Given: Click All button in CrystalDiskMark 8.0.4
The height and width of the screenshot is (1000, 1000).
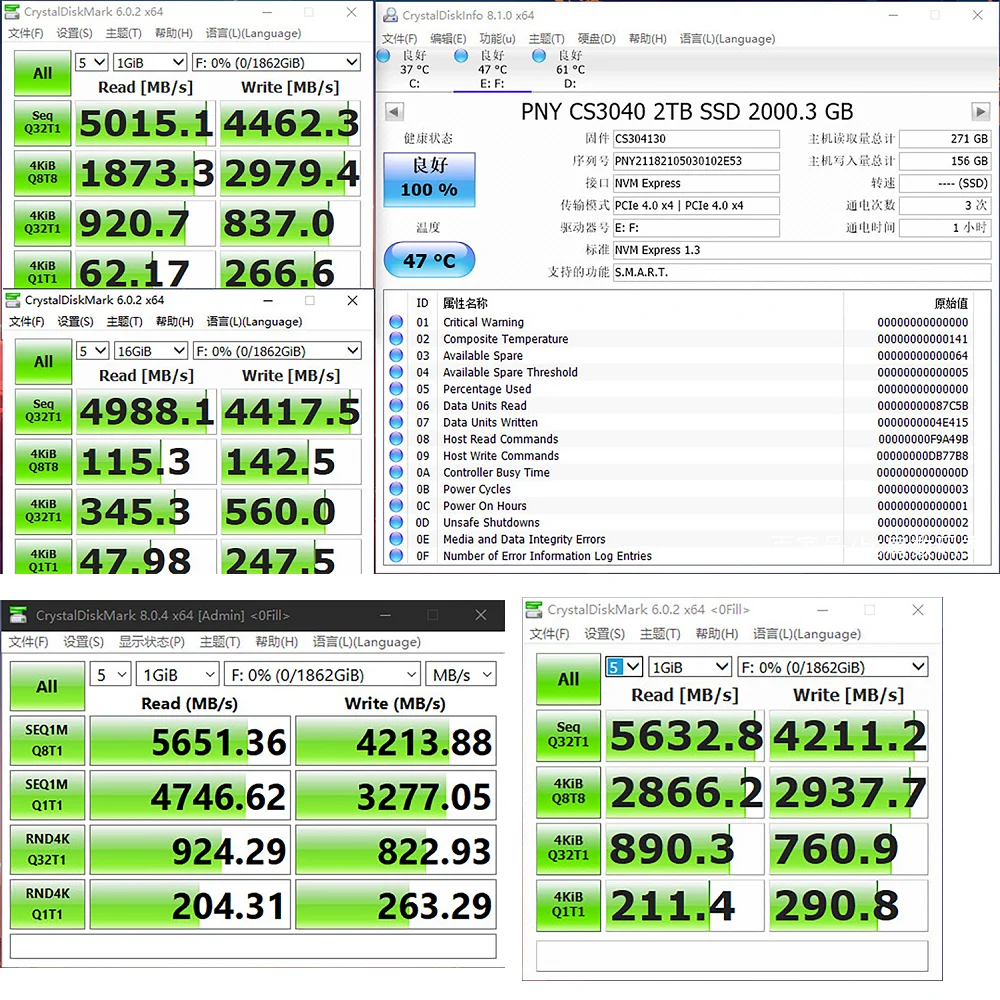Looking at the screenshot, I should (x=47, y=686).
